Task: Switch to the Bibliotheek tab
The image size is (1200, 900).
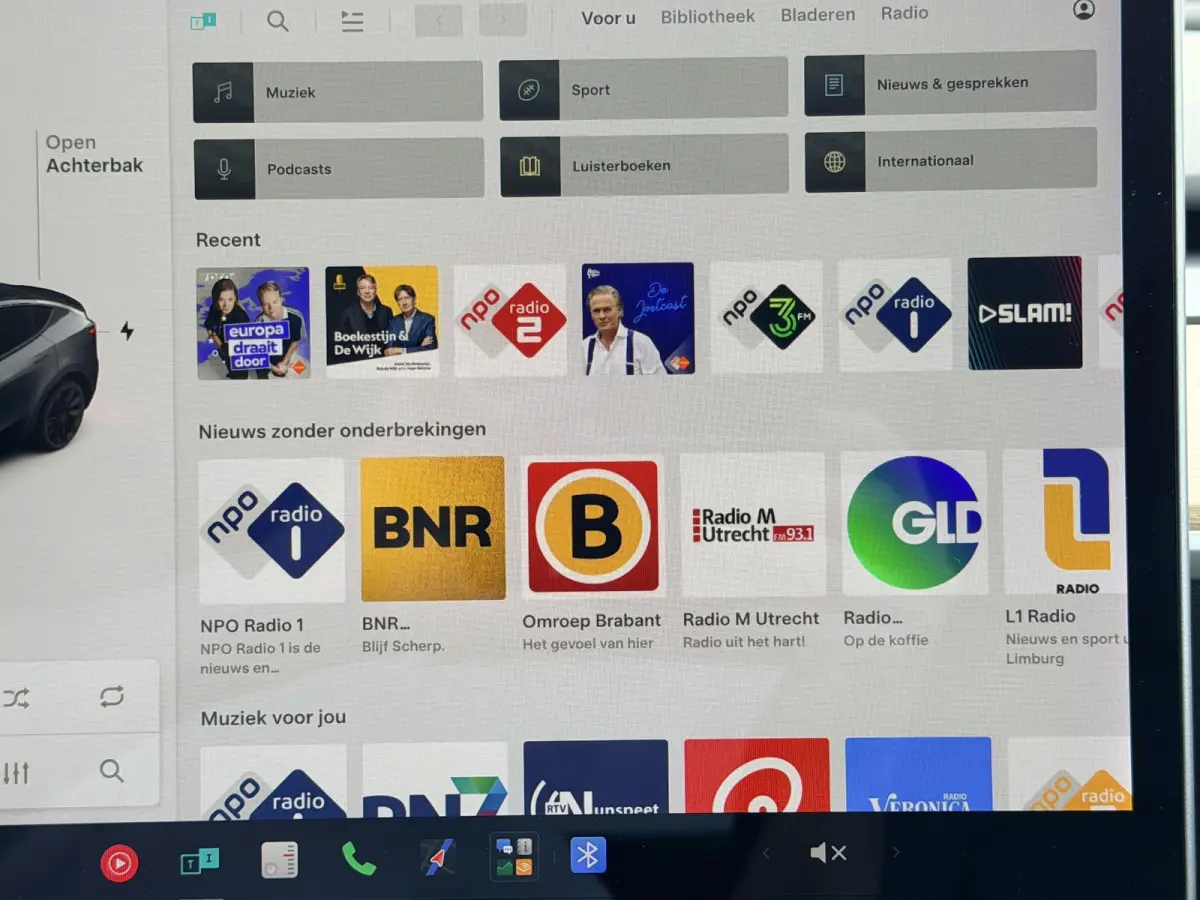Action: 708,16
